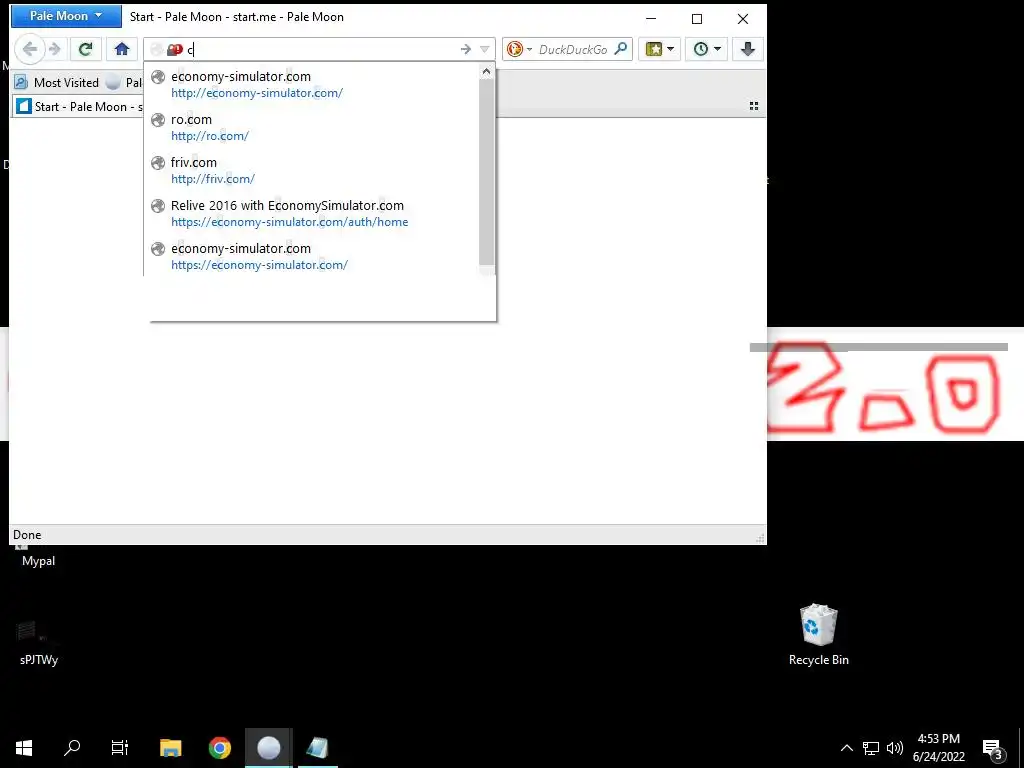Viewport: 1024px width, 768px height.
Task: Click the Go arrow in the address bar
Action: 466,50
